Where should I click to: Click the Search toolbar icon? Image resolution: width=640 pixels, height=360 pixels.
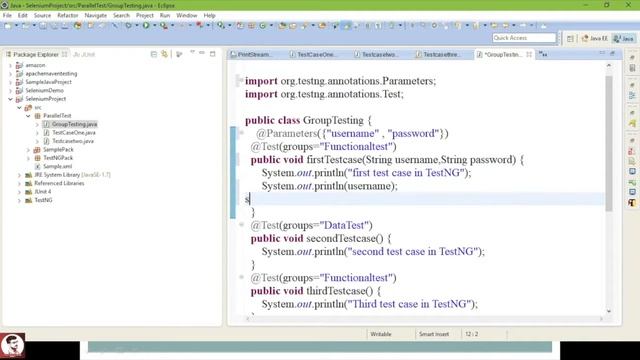point(304,26)
